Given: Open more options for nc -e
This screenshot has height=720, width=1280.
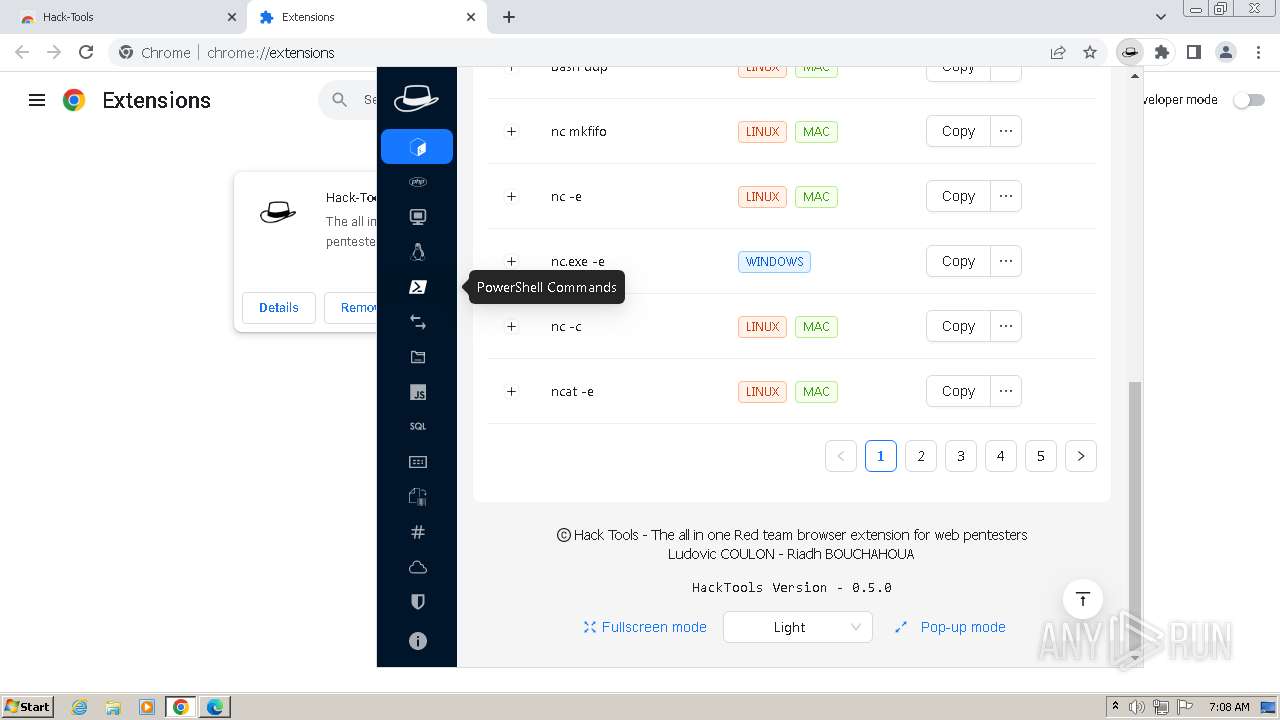Looking at the screenshot, I should (1006, 196).
